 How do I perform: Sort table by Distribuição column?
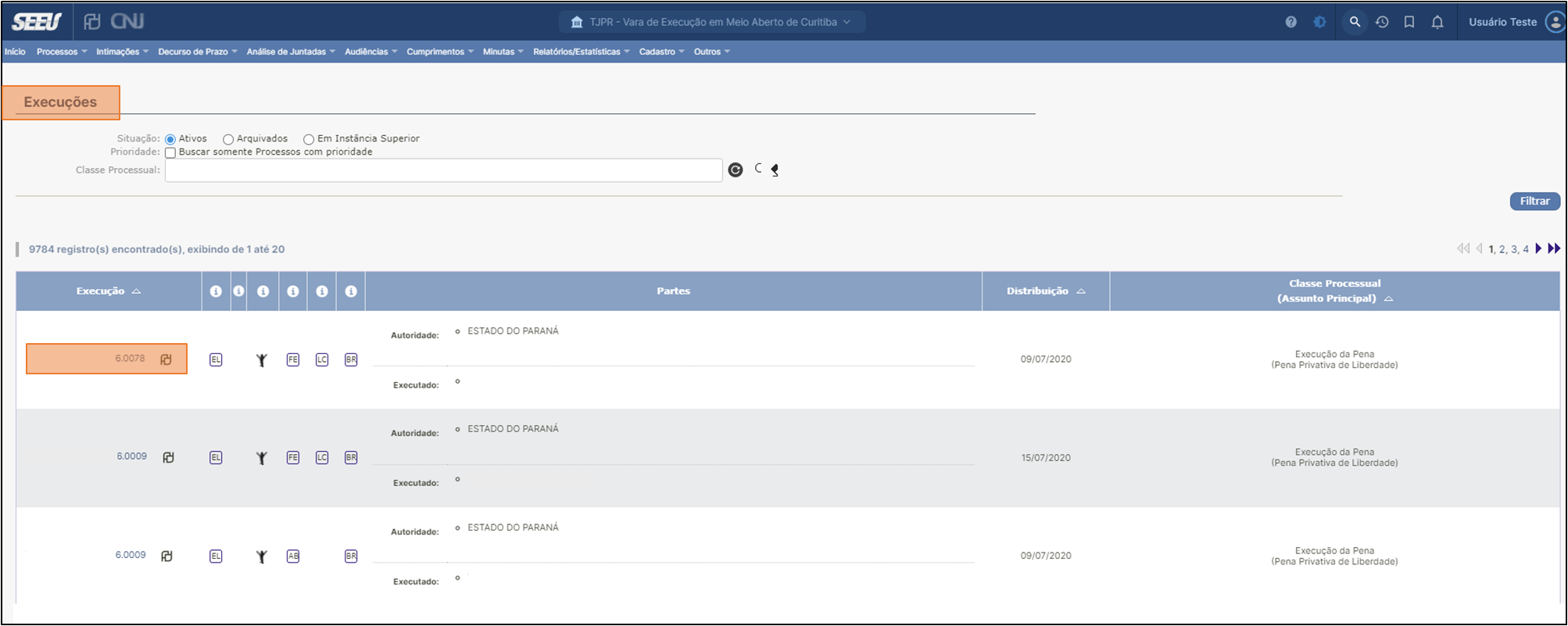point(1046,291)
